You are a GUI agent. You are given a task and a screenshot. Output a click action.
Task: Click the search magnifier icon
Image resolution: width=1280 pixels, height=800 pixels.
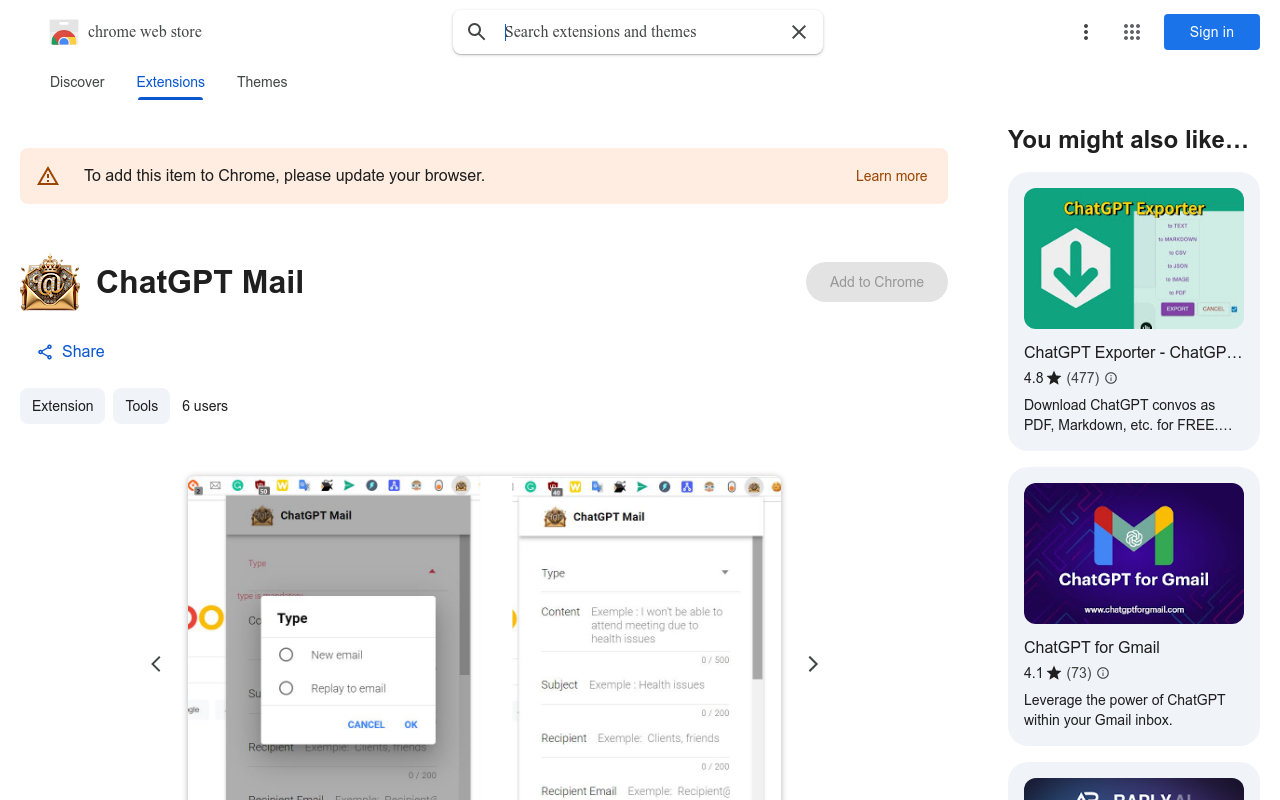(x=477, y=32)
